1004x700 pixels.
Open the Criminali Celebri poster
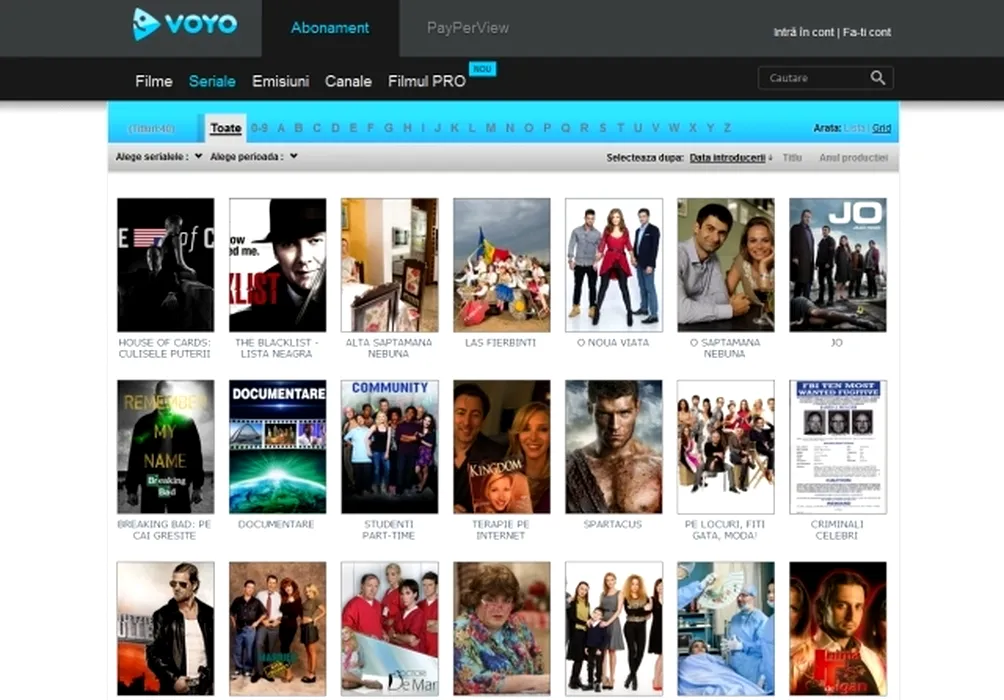point(838,446)
